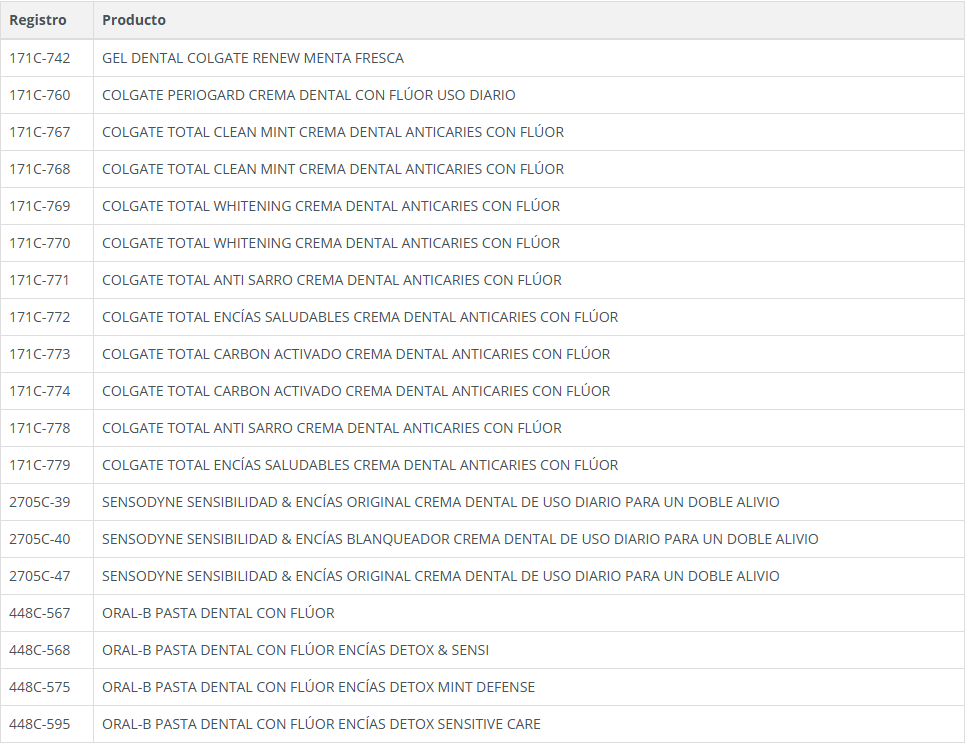This screenshot has height=745, width=968.
Task: Click GEL DENTAL COLGATE RENEW MENTA FRESCA
Action: [253, 58]
